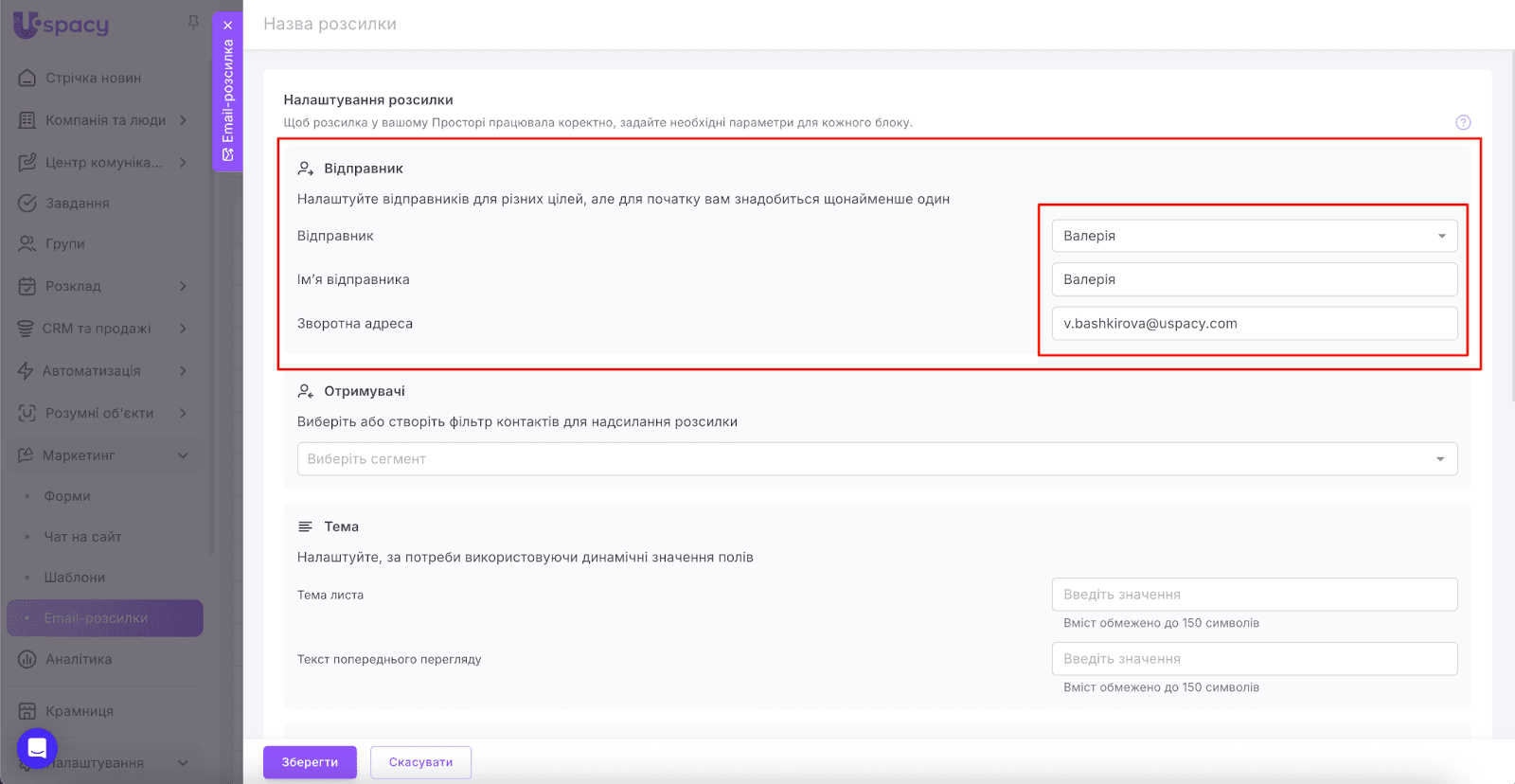The image size is (1515, 784).
Task: Click the Зберегти button
Action: (310, 762)
